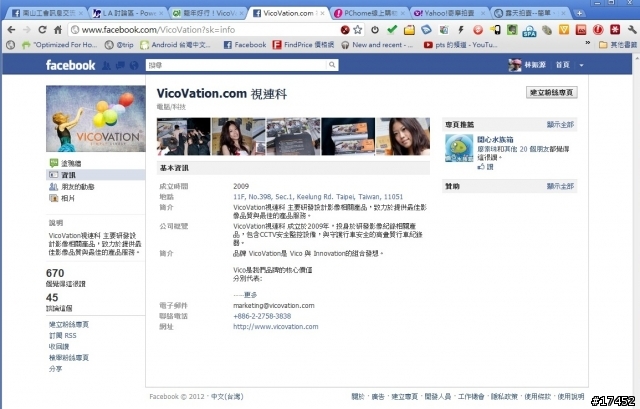This screenshot has height=409, width=640.
Task: Open the VicoVation balloon profile picture
Action: click(96, 118)
